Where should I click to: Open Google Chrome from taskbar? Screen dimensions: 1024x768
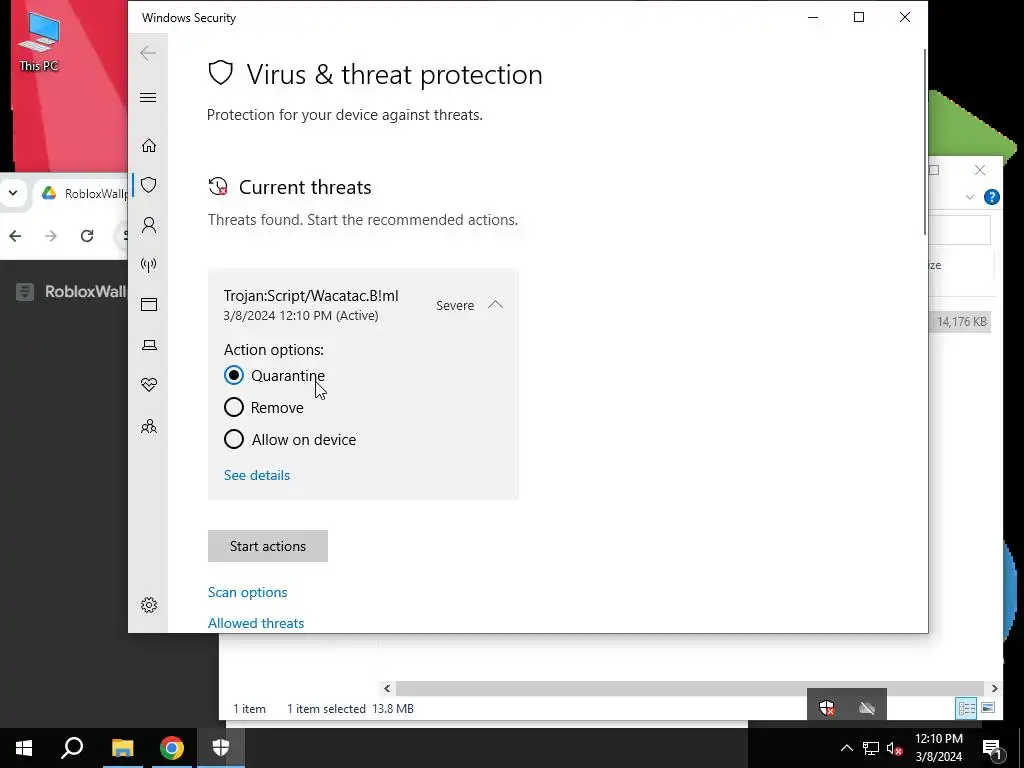click(x=172, y=748)
